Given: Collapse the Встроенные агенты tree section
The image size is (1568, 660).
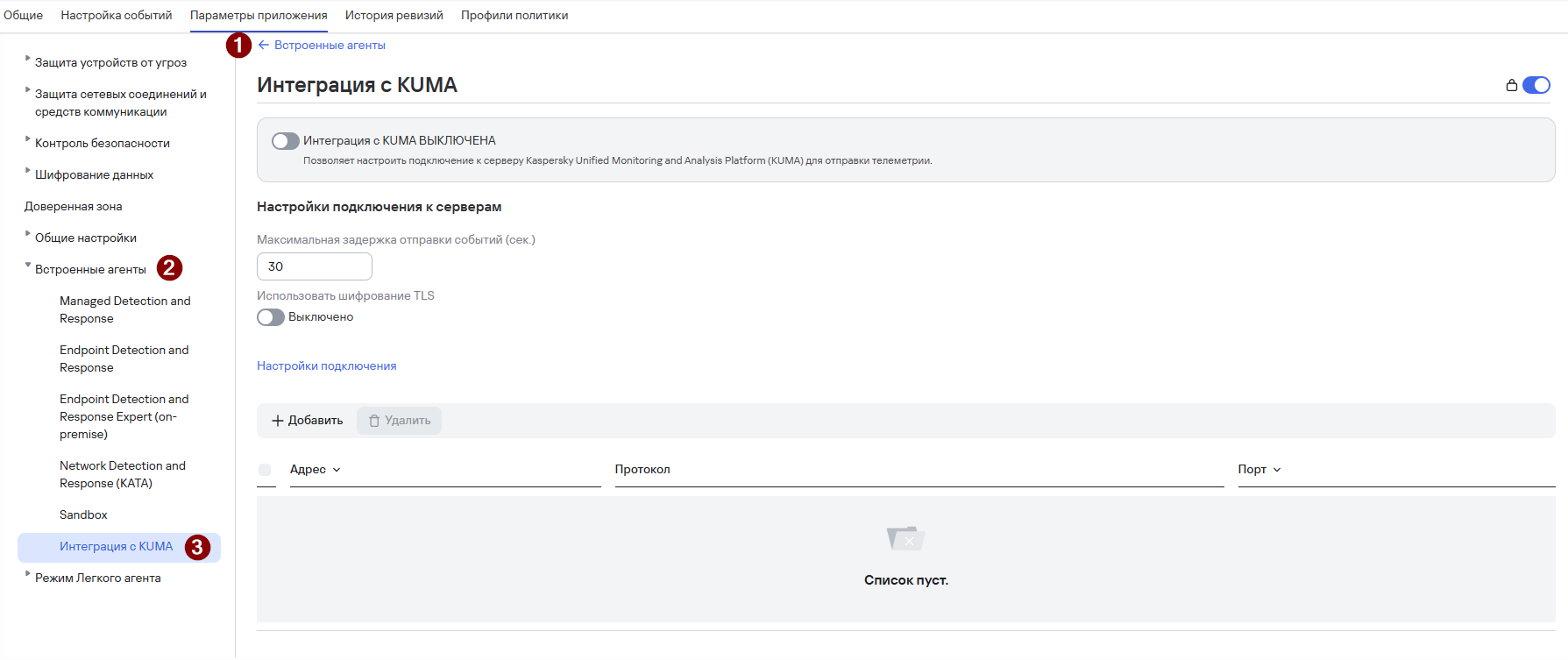Looking at the screenshot, I should point(28,266).
